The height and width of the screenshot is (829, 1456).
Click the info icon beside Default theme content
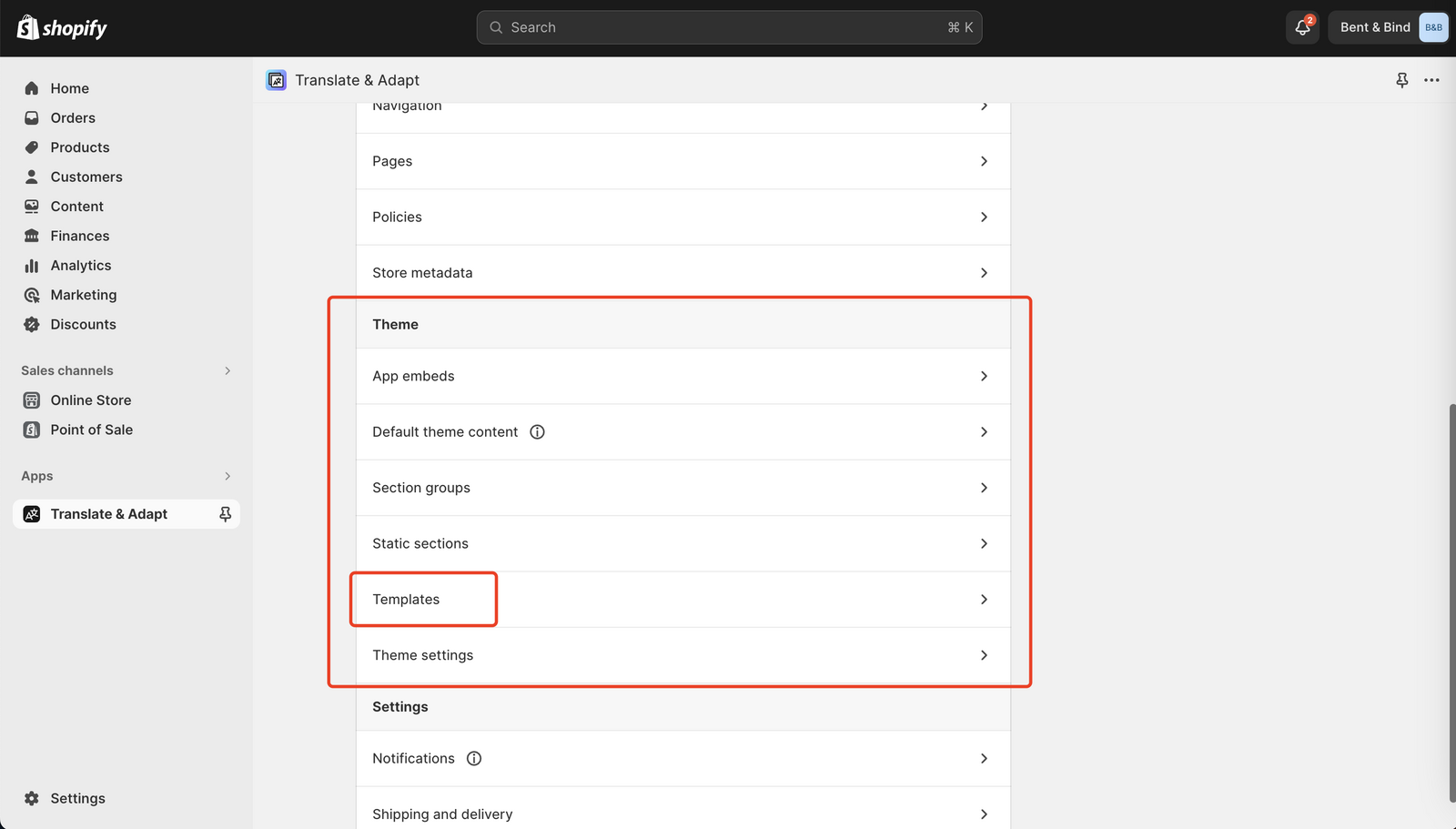[537, 432]
